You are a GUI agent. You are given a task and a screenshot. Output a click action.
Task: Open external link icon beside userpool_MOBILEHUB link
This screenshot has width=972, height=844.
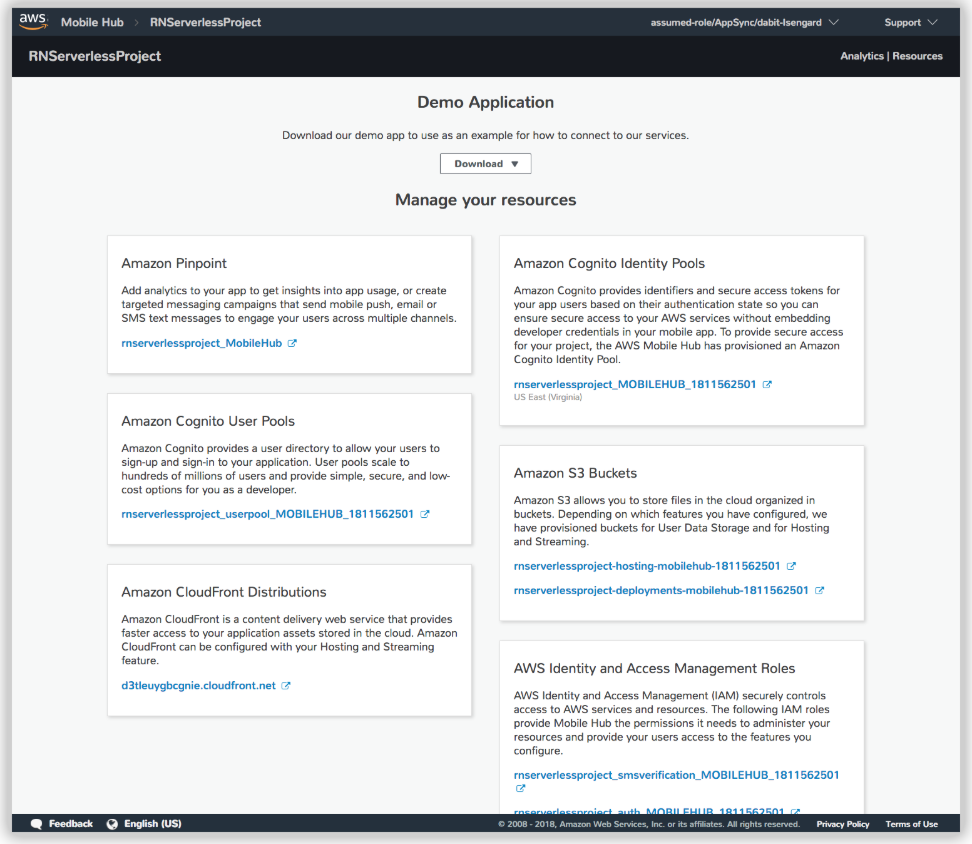[x=425, y=514]
